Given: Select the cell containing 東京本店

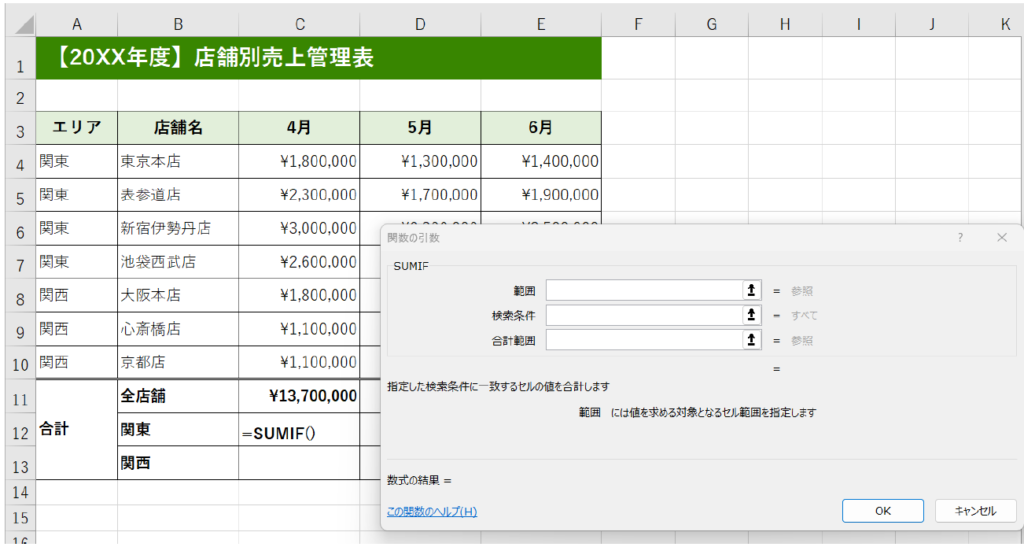Looking at the screenshot, I should [178, 161].
